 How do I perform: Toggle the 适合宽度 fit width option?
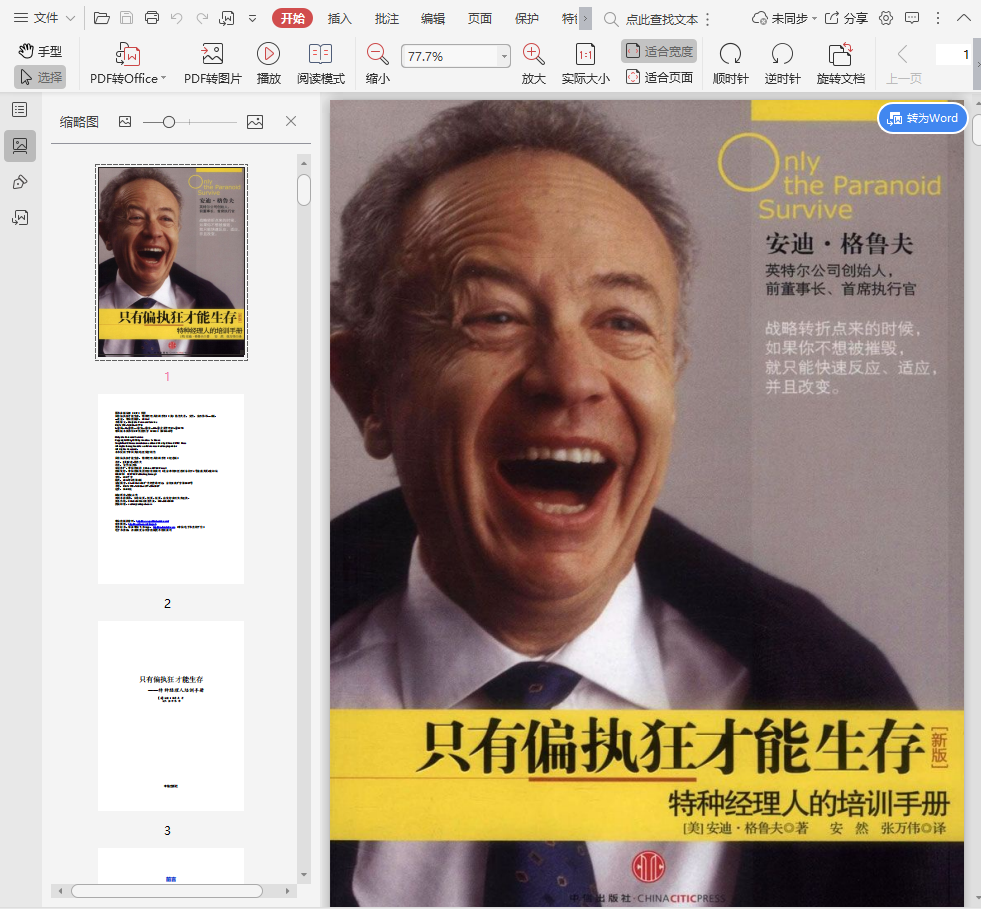click(659, 51)
